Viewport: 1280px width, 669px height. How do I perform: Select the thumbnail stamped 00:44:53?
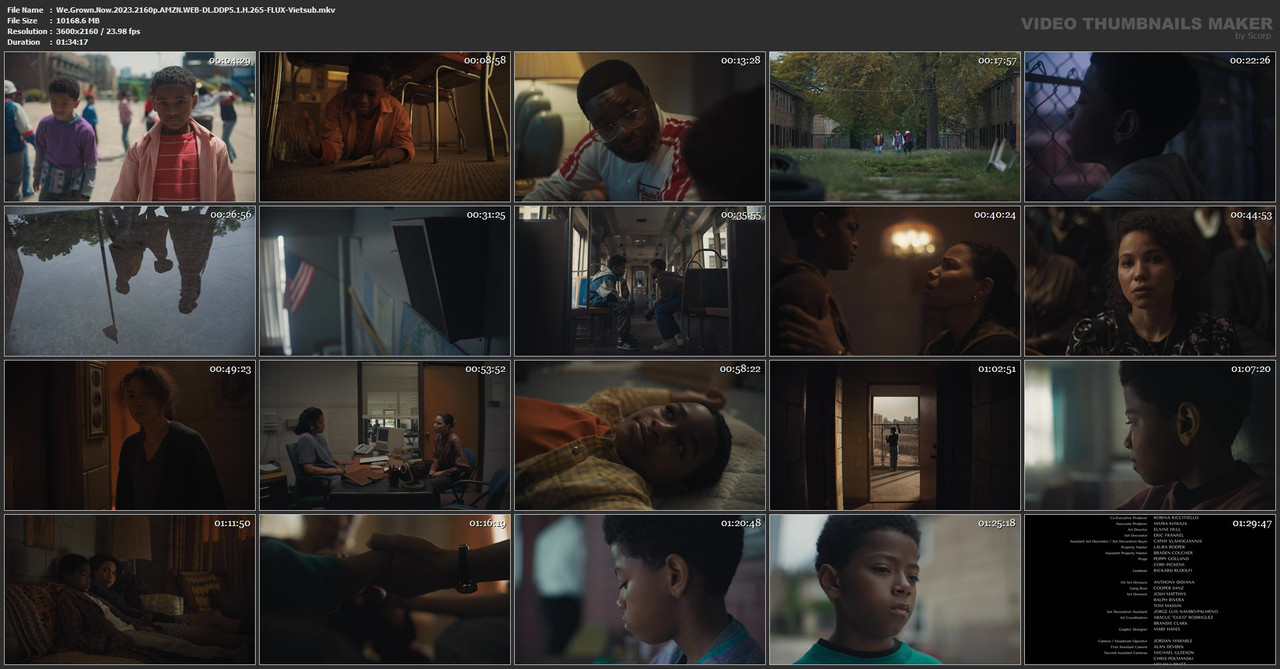pos(1150,281)
